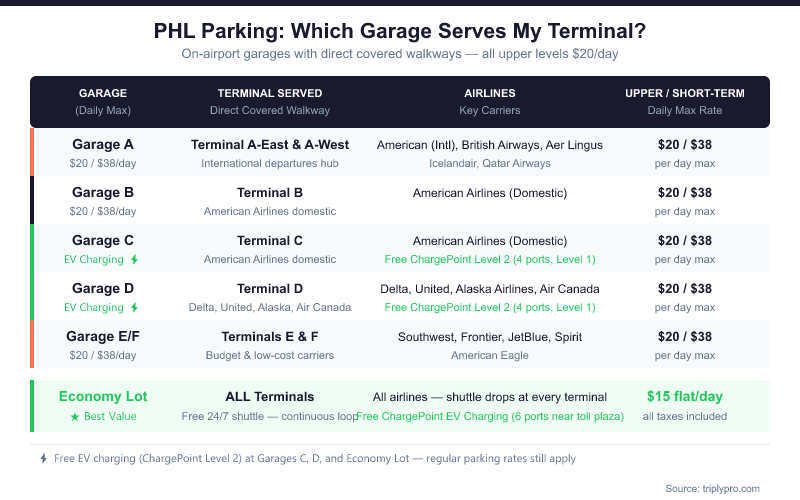Click the orange accent bar beside Garage A

point(32,152)
